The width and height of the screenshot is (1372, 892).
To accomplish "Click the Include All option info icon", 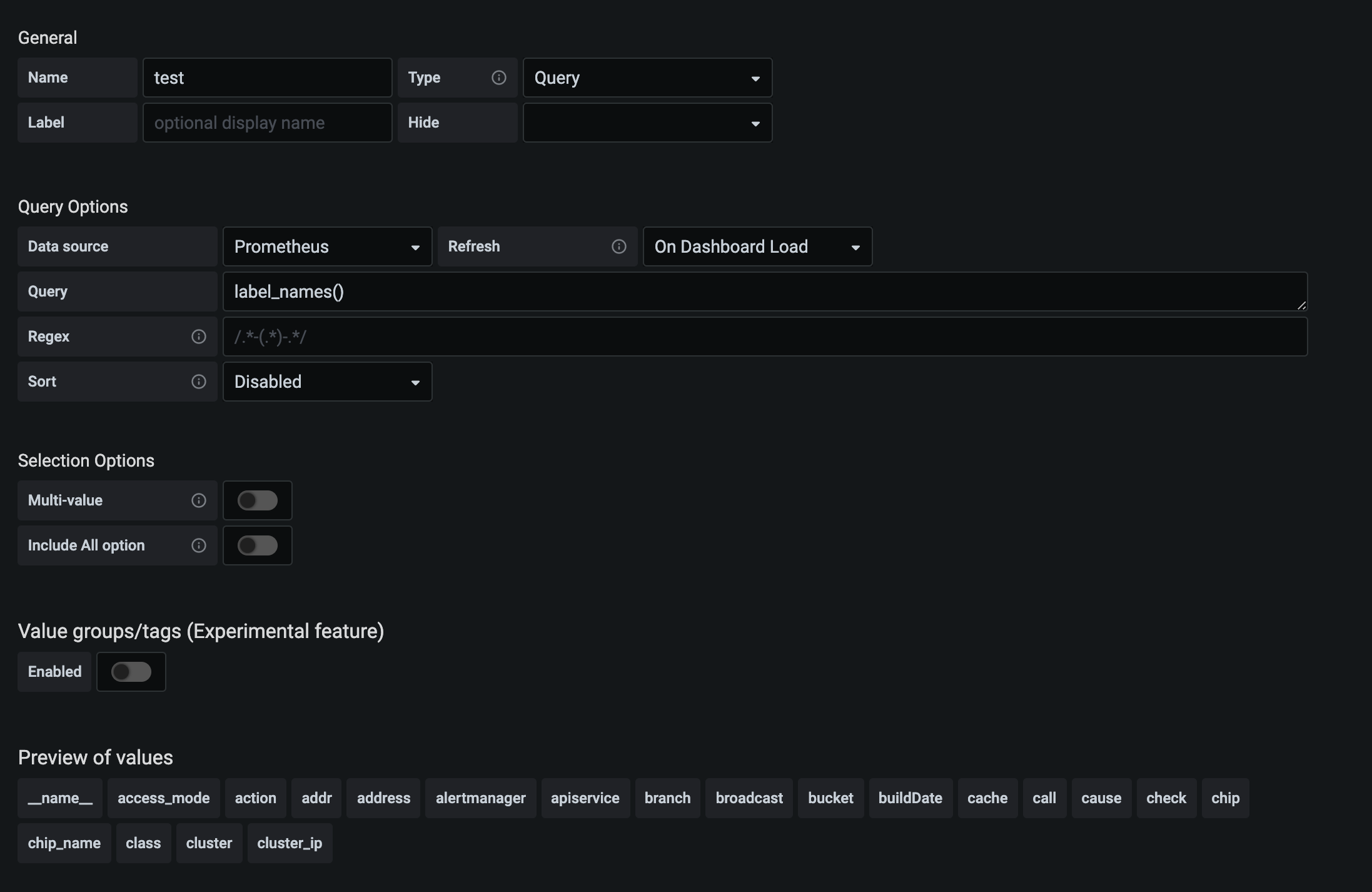I will pos(199,545).
